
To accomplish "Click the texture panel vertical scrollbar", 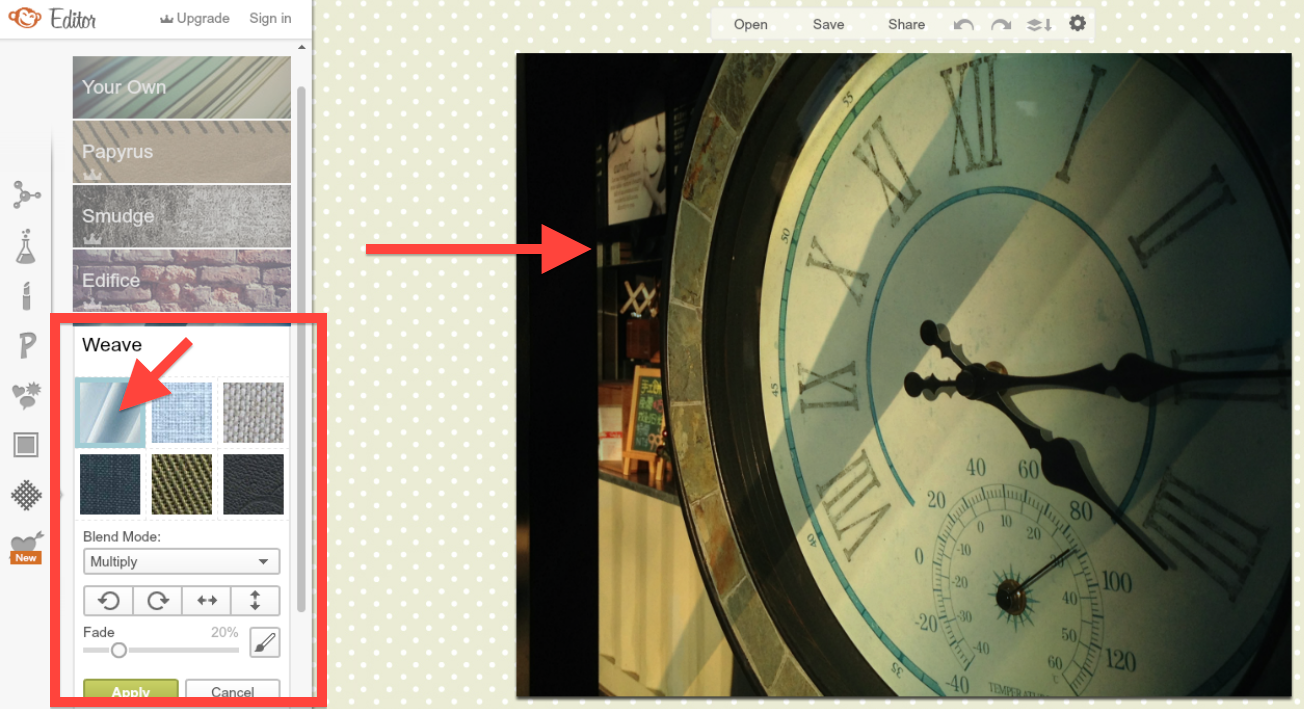I will pos(301,350).
